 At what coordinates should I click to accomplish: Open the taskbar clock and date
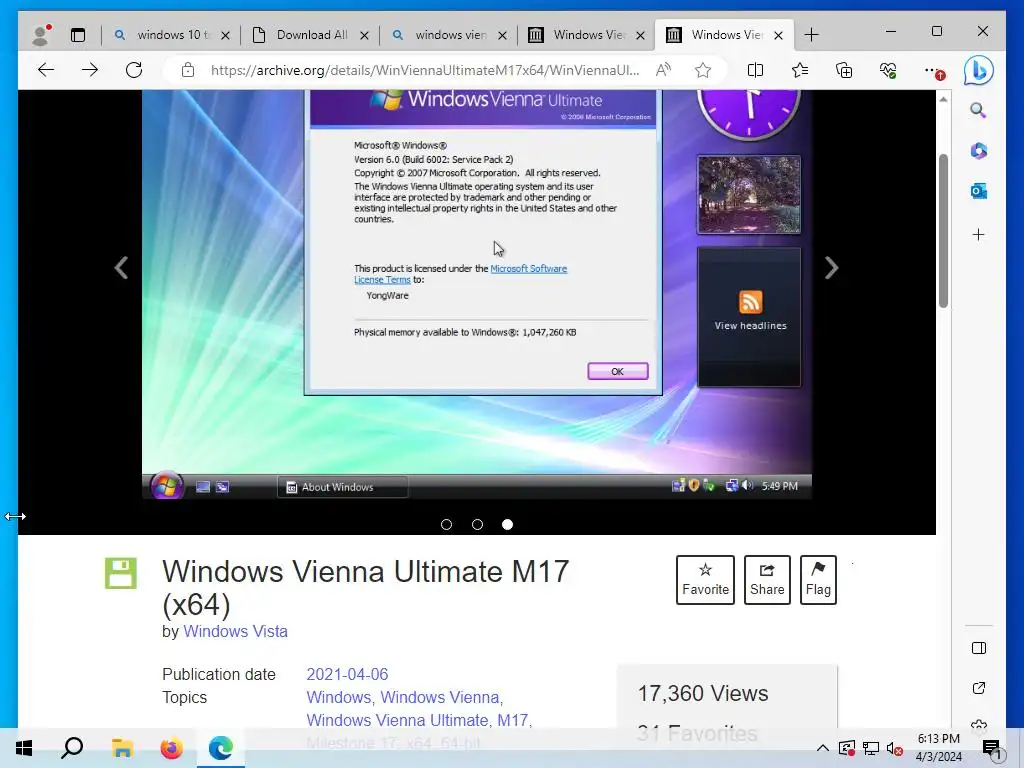tap(938, 748)
